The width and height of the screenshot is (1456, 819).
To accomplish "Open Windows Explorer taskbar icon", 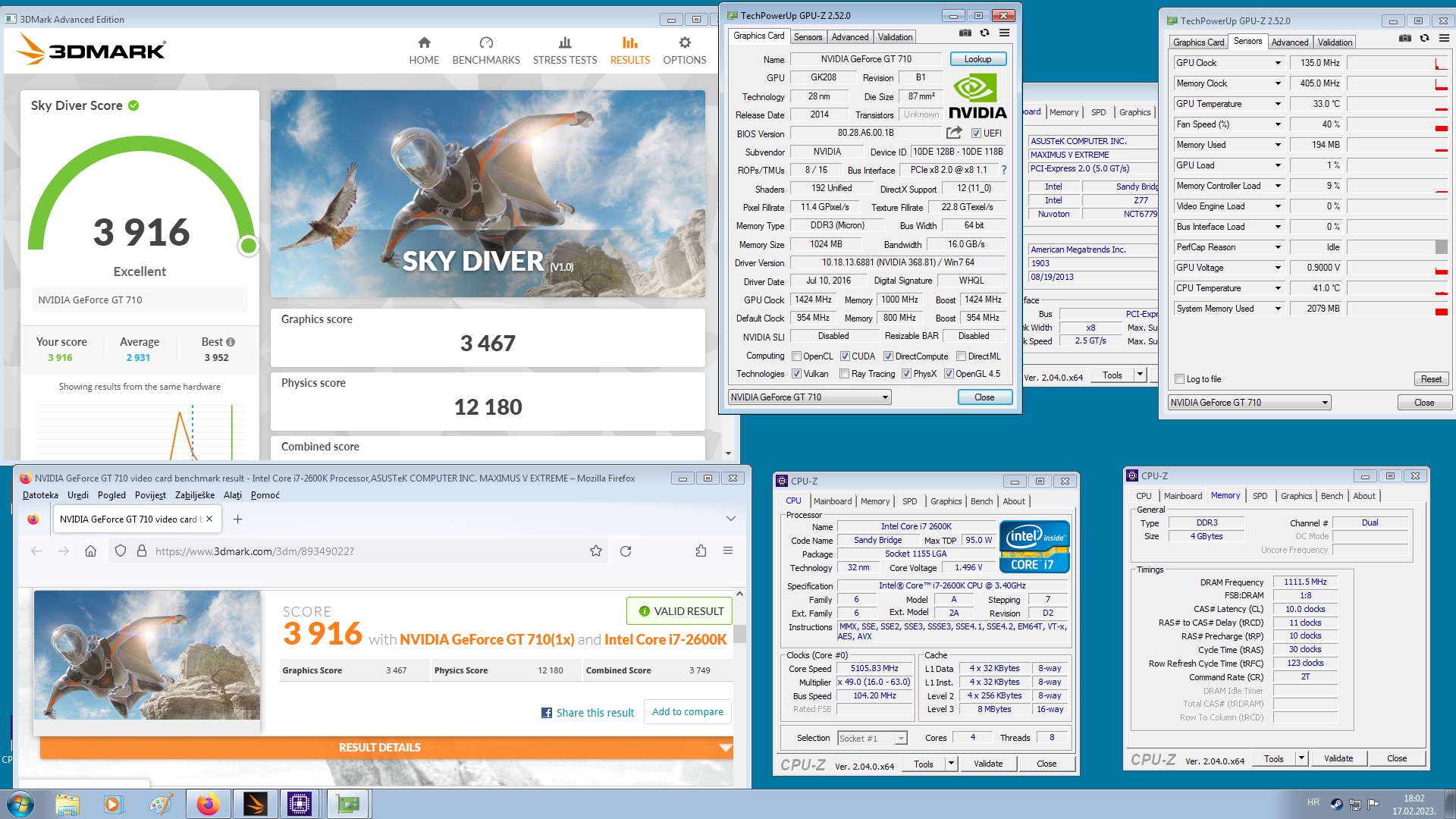I will click(67, 804).
